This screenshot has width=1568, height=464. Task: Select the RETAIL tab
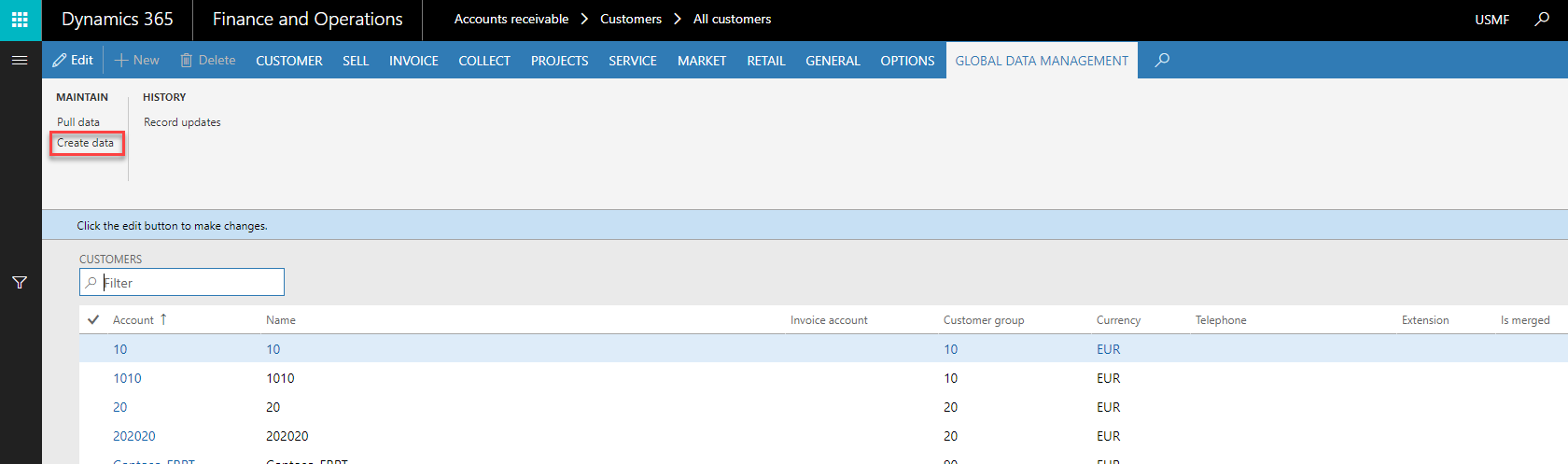766,61
